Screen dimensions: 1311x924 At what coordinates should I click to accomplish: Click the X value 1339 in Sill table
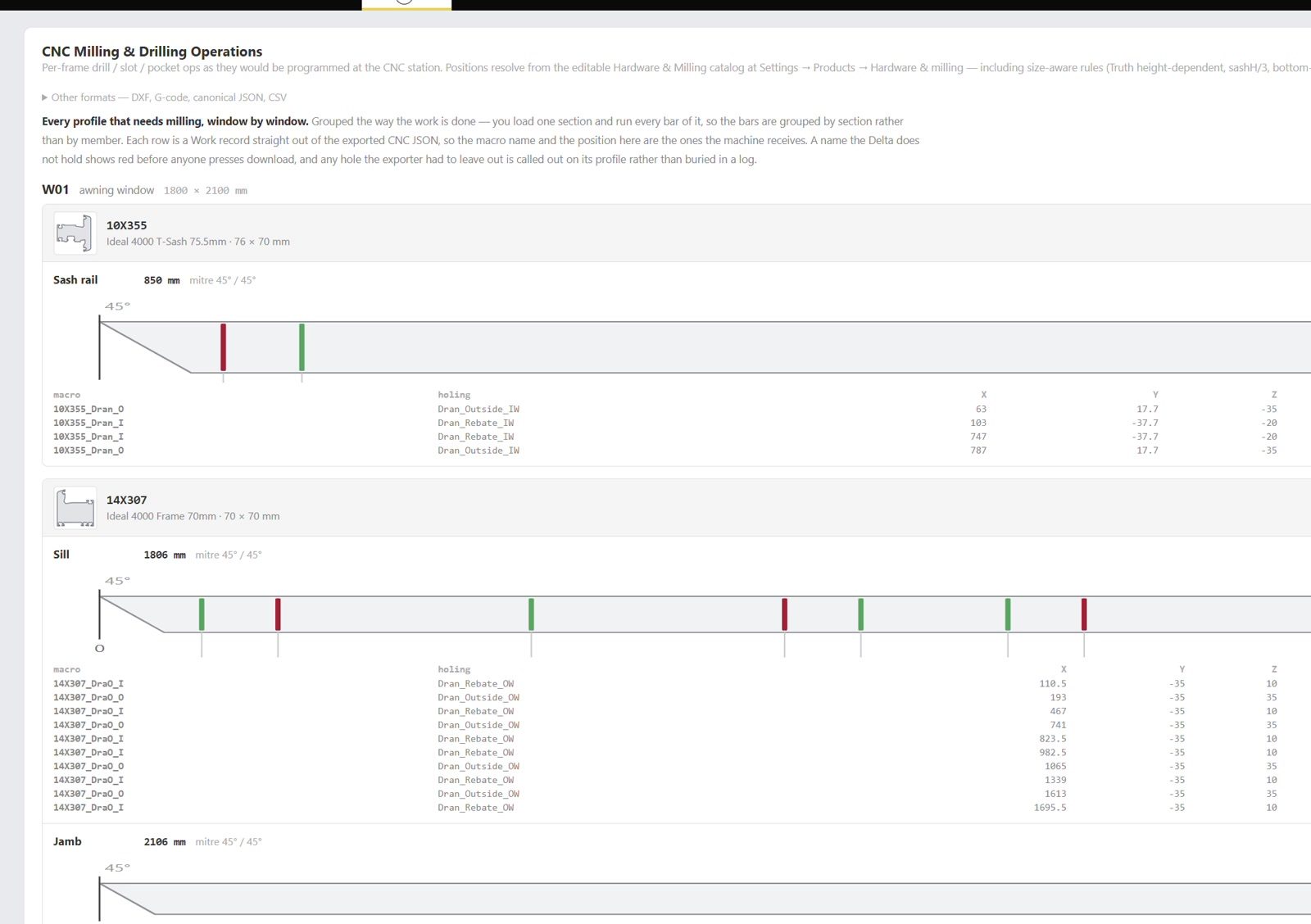(x=1055, y=780)
